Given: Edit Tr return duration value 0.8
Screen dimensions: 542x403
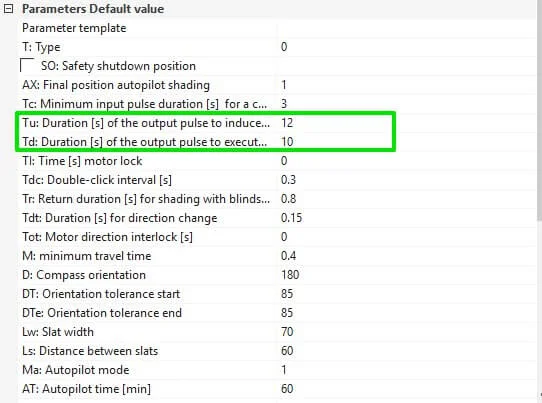Looking at the screenshot, I should tap(288, 199).
